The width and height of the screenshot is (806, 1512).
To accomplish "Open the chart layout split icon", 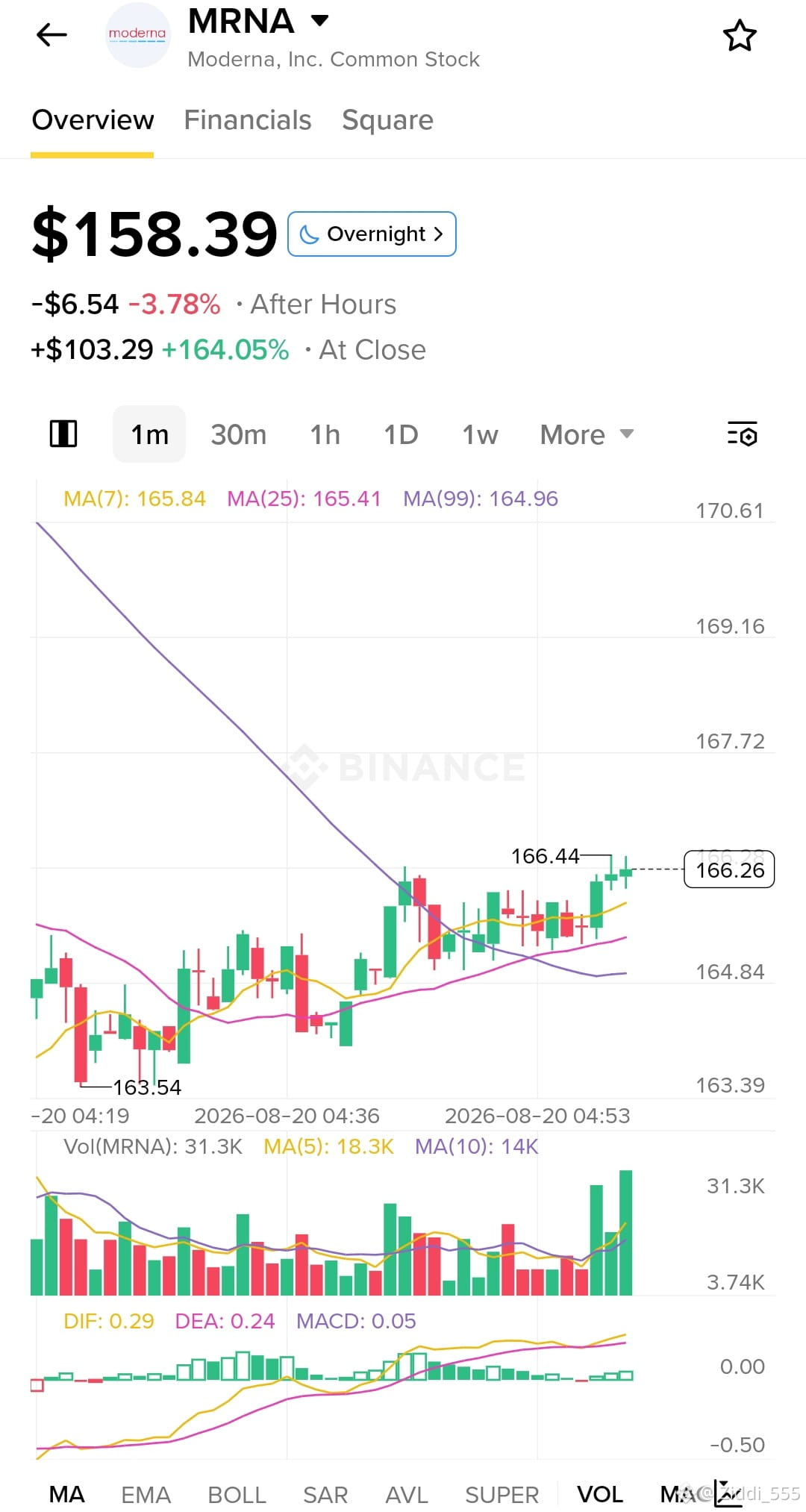I will point(63,434).
